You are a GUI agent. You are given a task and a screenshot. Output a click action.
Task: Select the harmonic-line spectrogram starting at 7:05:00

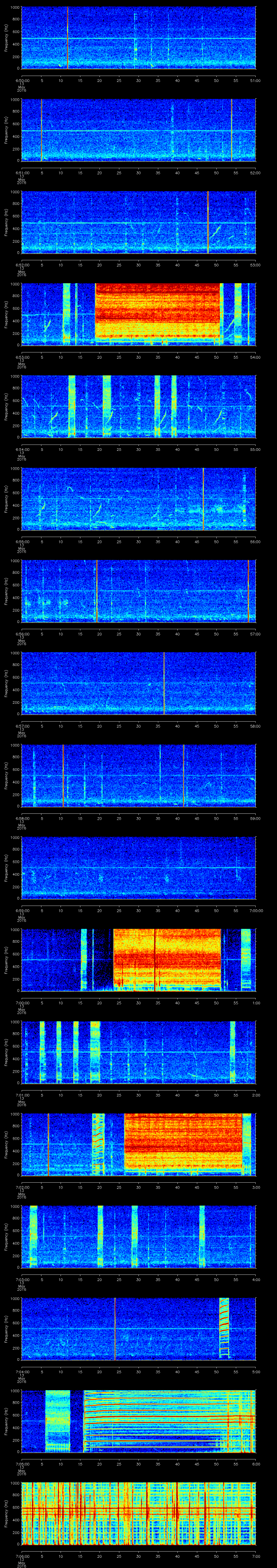(139, 1421)
